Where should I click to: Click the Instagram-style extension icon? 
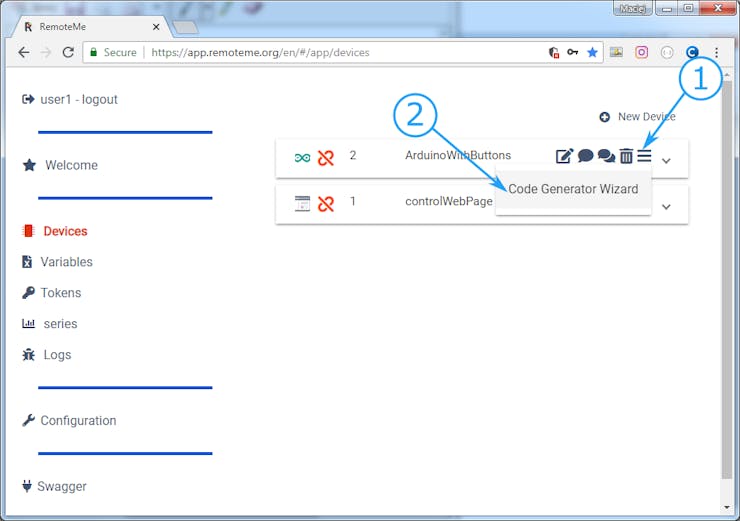[641, 52]
